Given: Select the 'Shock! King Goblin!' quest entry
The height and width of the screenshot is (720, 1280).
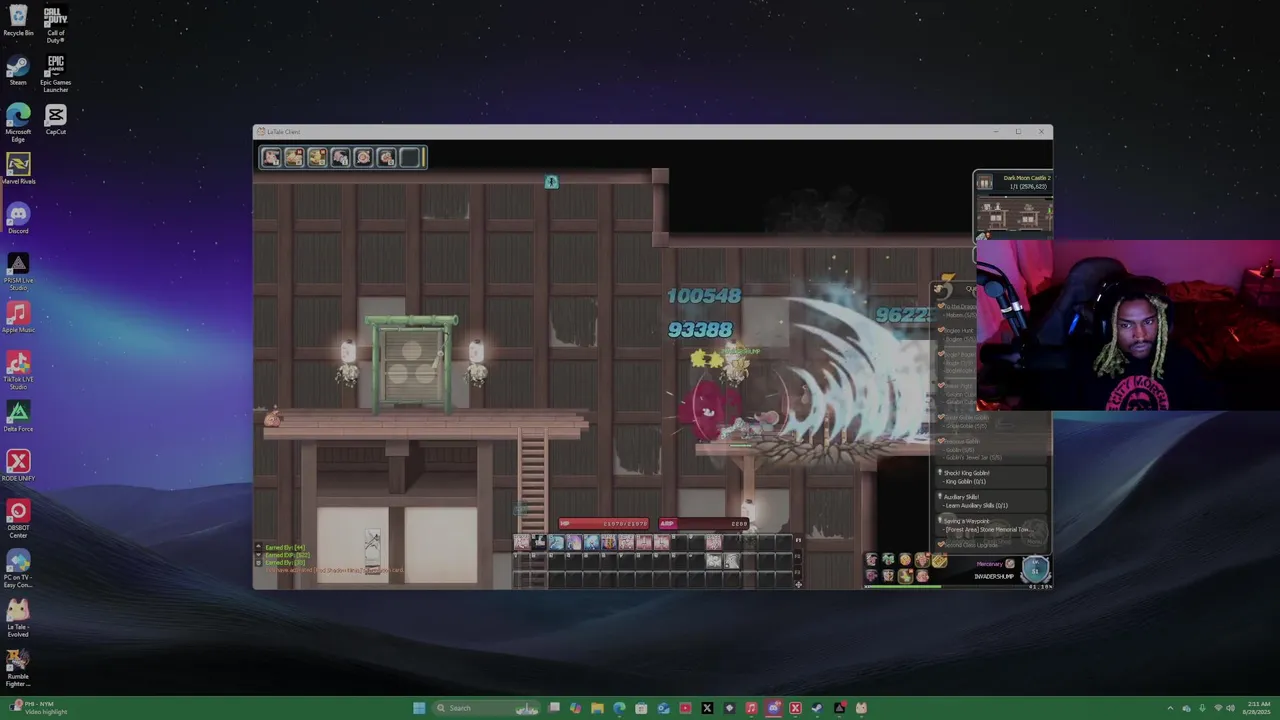Looking at the screenshot, I should [x=992, y=477].
